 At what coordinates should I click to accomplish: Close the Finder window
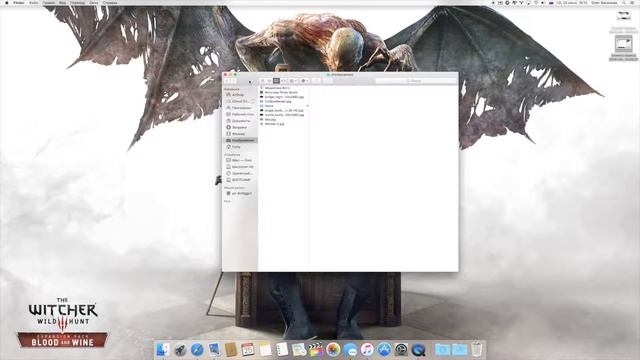[x=225, y=75]
